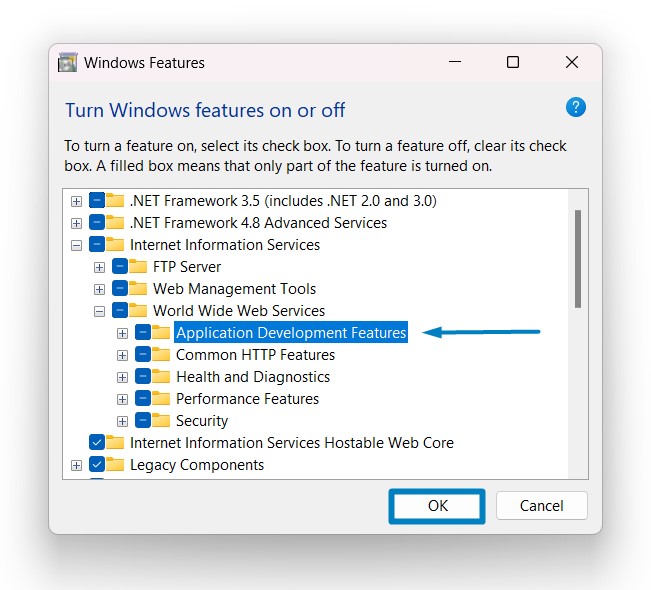The height and width of the screenshot is (590, 651).
Task: Toggle the .NET Framework 3.5 checkbox
Action: pyautogui.click(x=97, y=201)
